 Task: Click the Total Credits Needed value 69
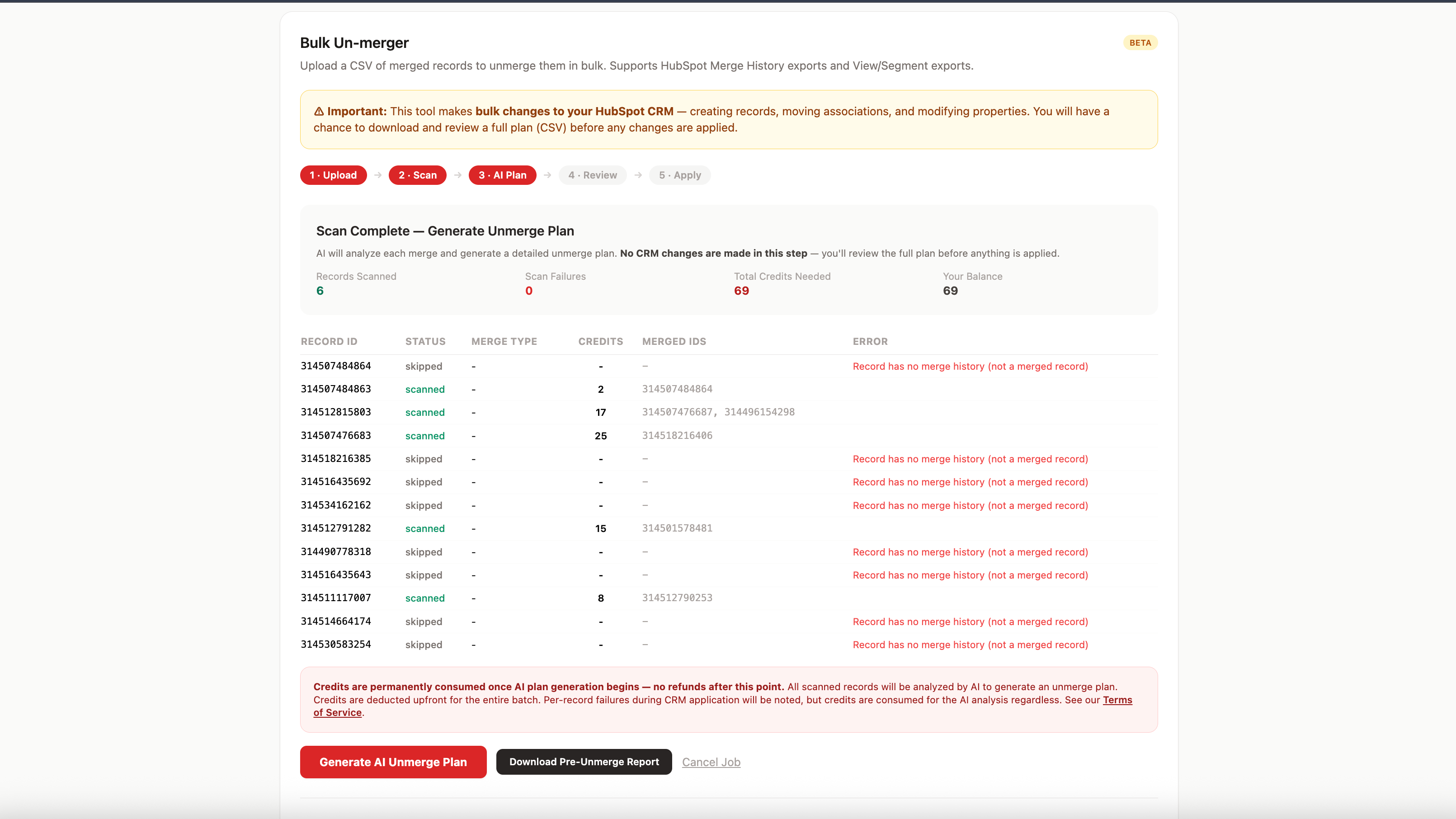point(741,291)
